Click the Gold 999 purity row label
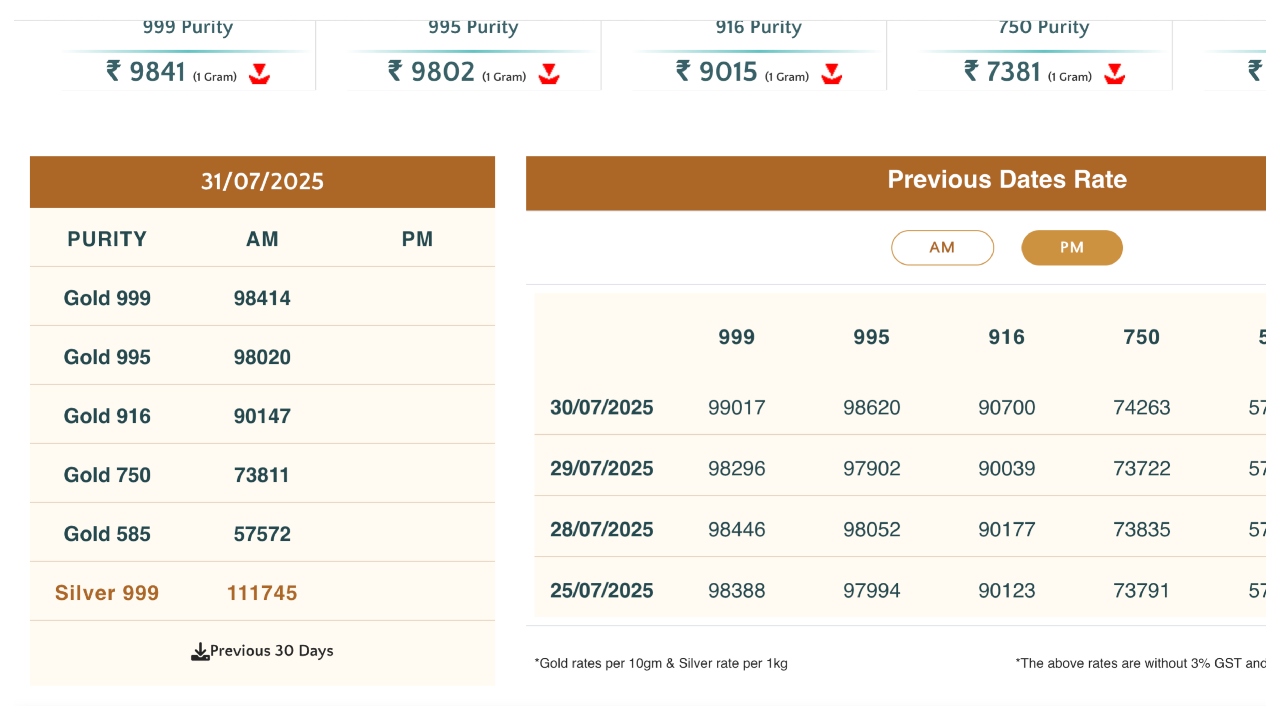Image resolution: width=1280 pixels, height=720 pixels. coord(107,298)
